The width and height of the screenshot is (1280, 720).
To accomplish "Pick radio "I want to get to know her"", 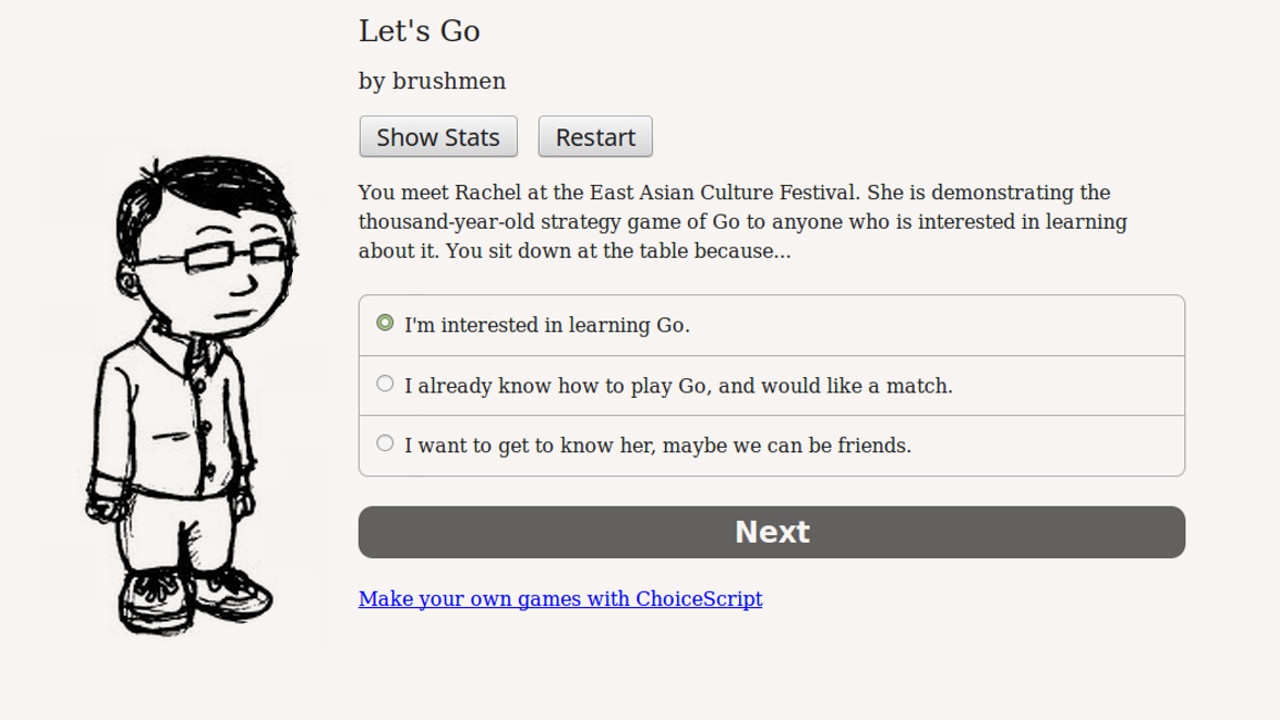I will click(385, 443).
